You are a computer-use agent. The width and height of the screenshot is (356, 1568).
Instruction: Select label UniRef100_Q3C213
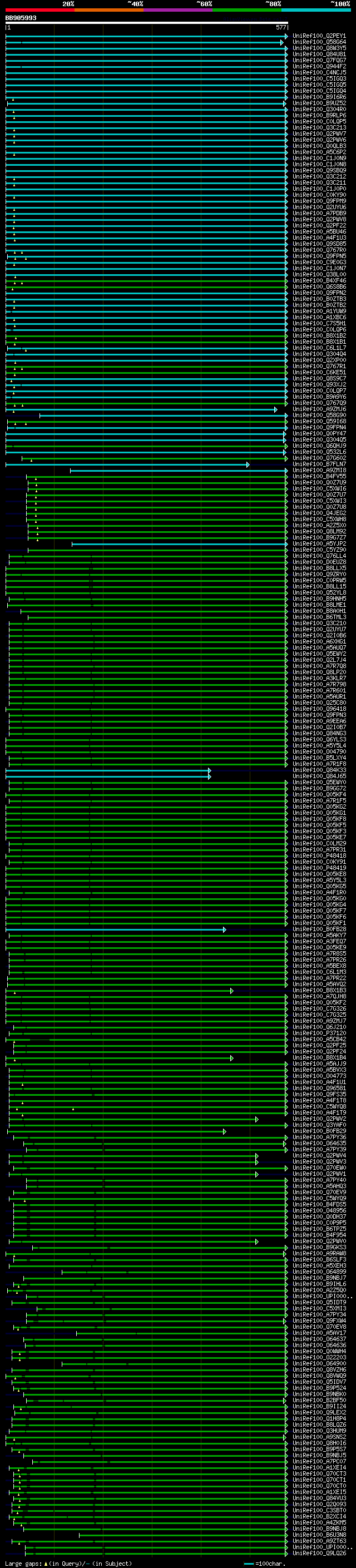pos(319,128)
